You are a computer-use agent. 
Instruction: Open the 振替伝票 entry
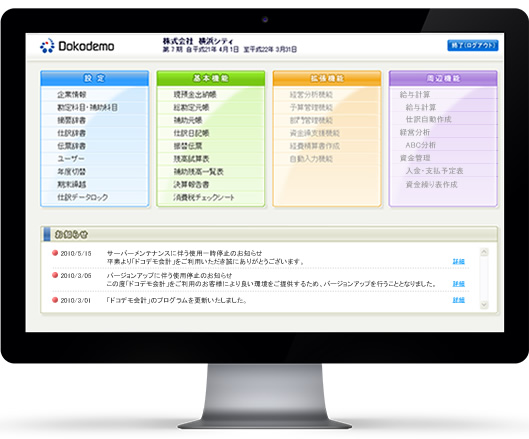[x=188, y=146]
